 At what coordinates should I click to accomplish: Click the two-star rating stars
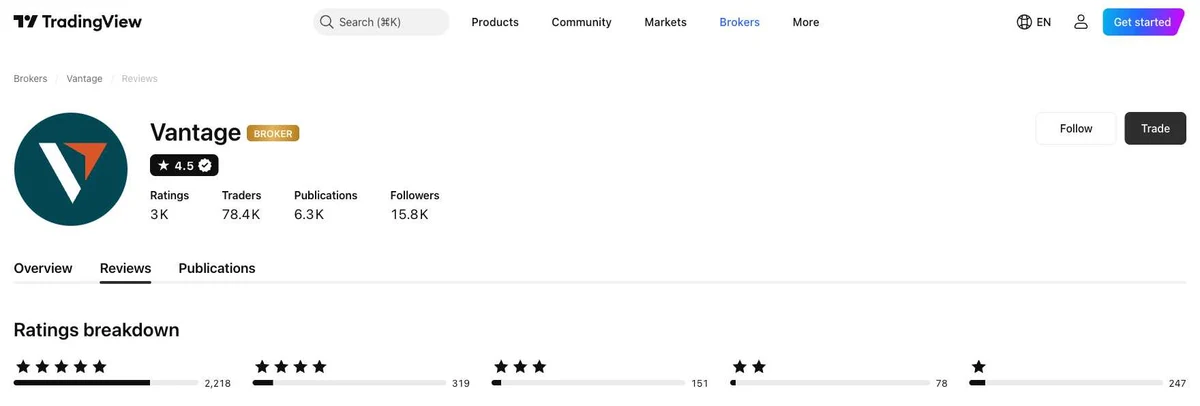pyautogui.click(x=749, y=367)
